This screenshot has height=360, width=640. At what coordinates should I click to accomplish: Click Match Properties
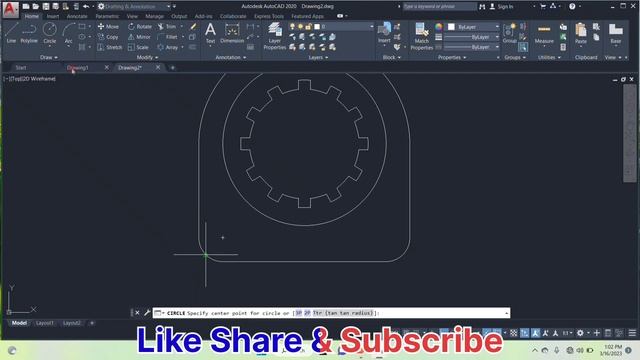421,36
